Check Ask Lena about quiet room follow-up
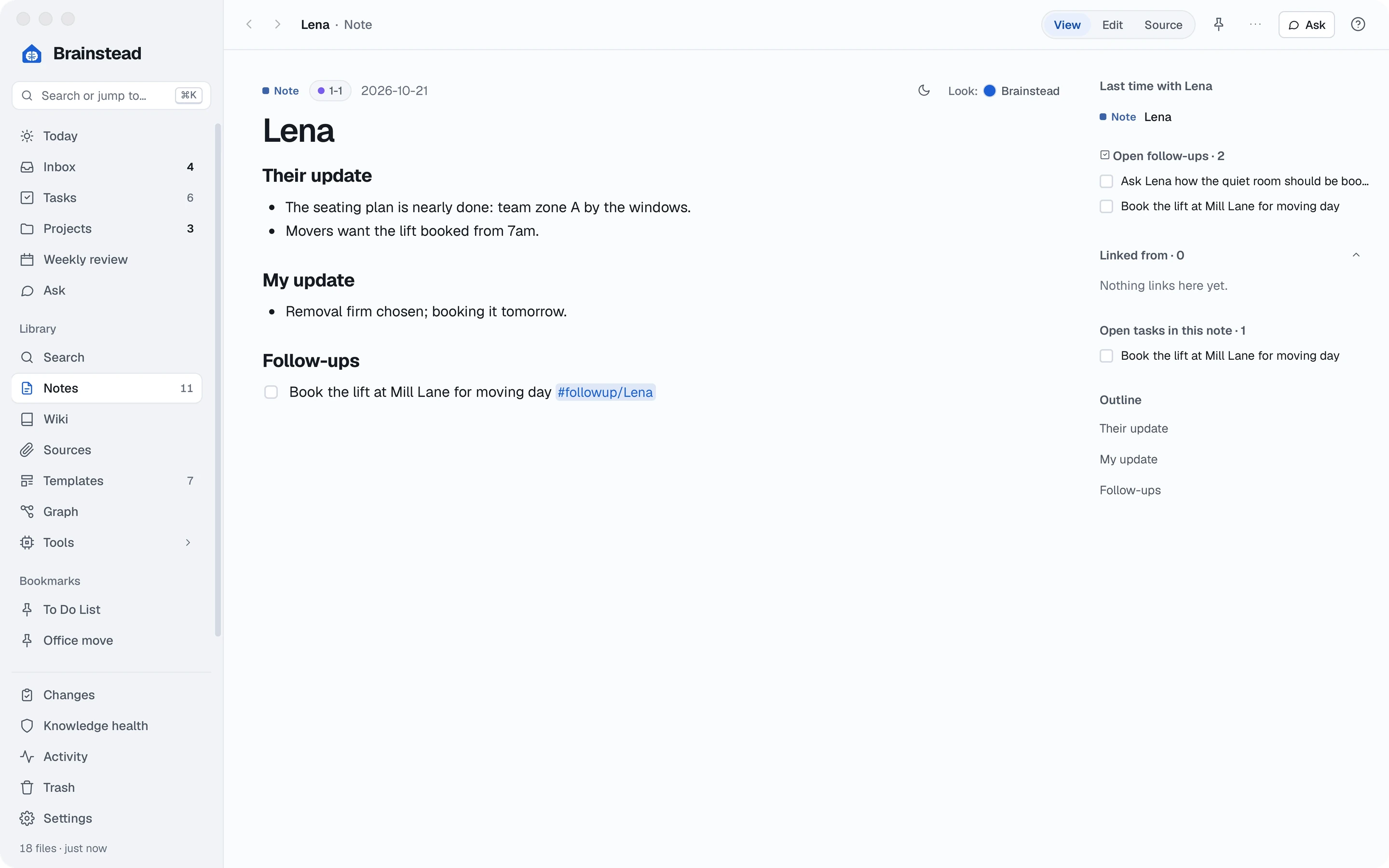The width and height of the screenshot is (1389, 868). tap(1106, 181)
